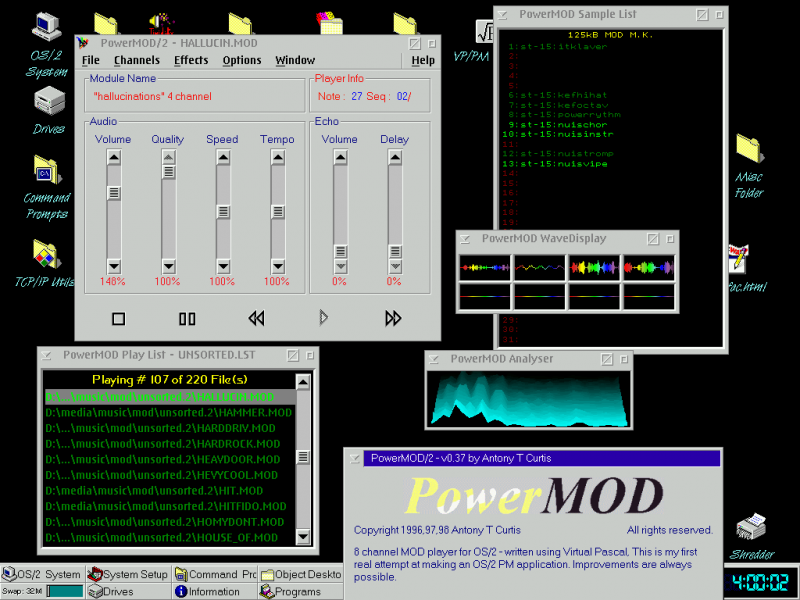Click the Audio Volume slider up arrow
800x600 pixels.
tap(114, 157)
